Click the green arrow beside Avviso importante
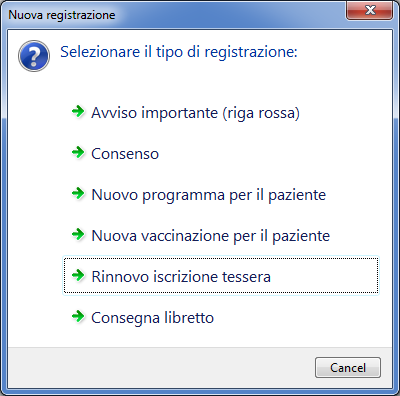 click(x=78, y=111)
